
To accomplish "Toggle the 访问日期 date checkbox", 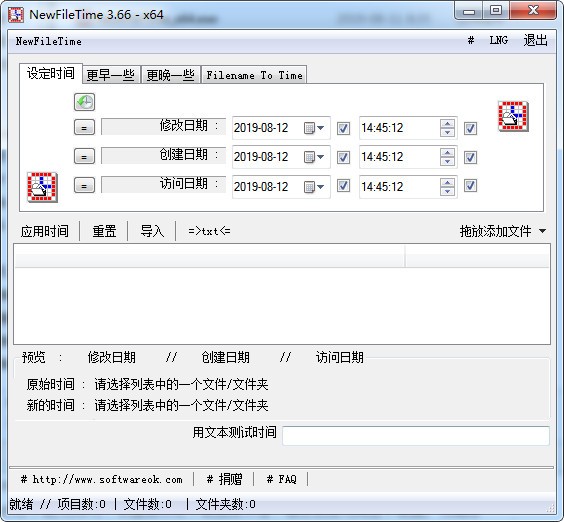I will pos(343,186).
